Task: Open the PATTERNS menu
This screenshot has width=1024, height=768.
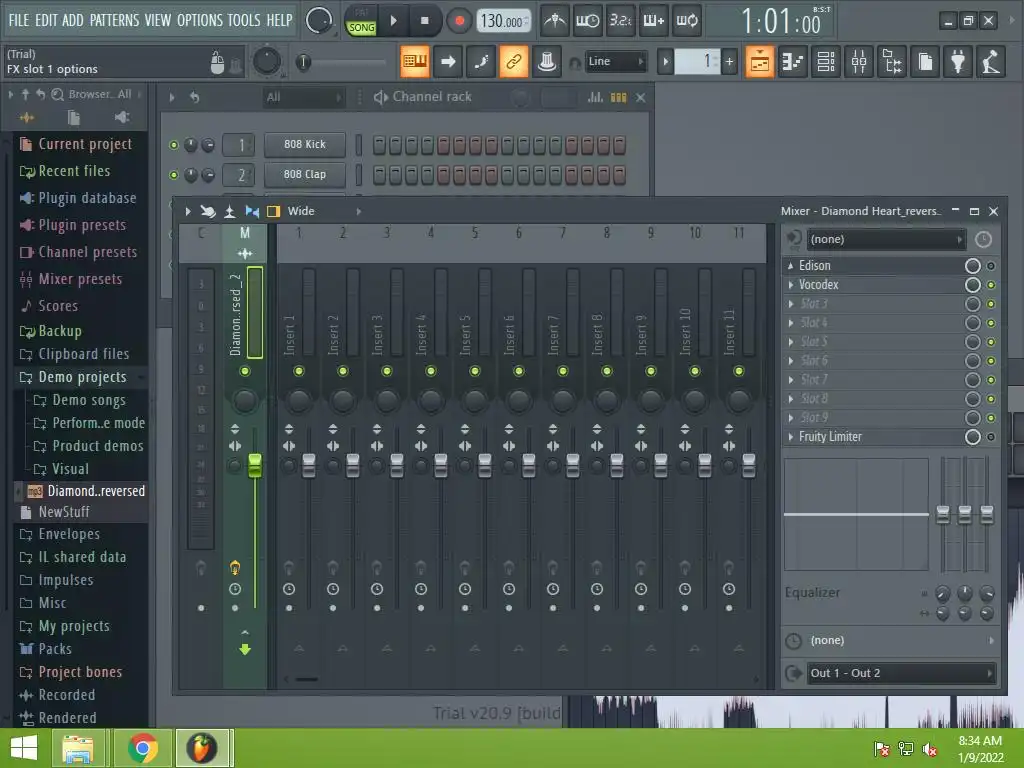Action: coord(114,20)
